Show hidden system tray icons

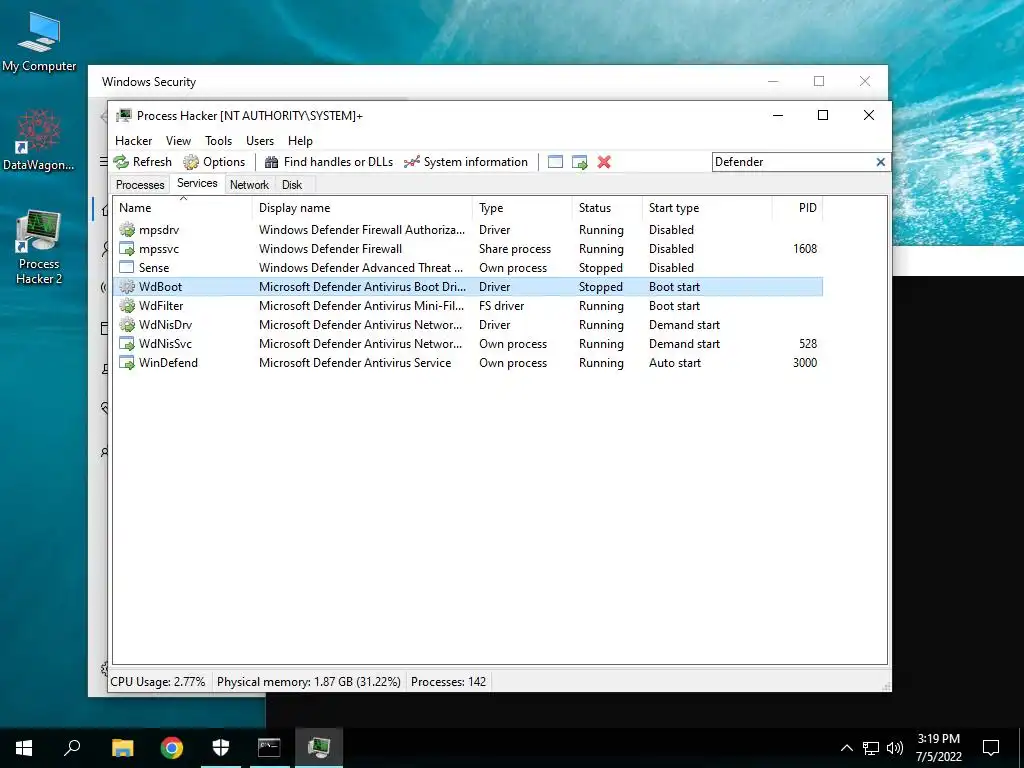coord(846,748)
